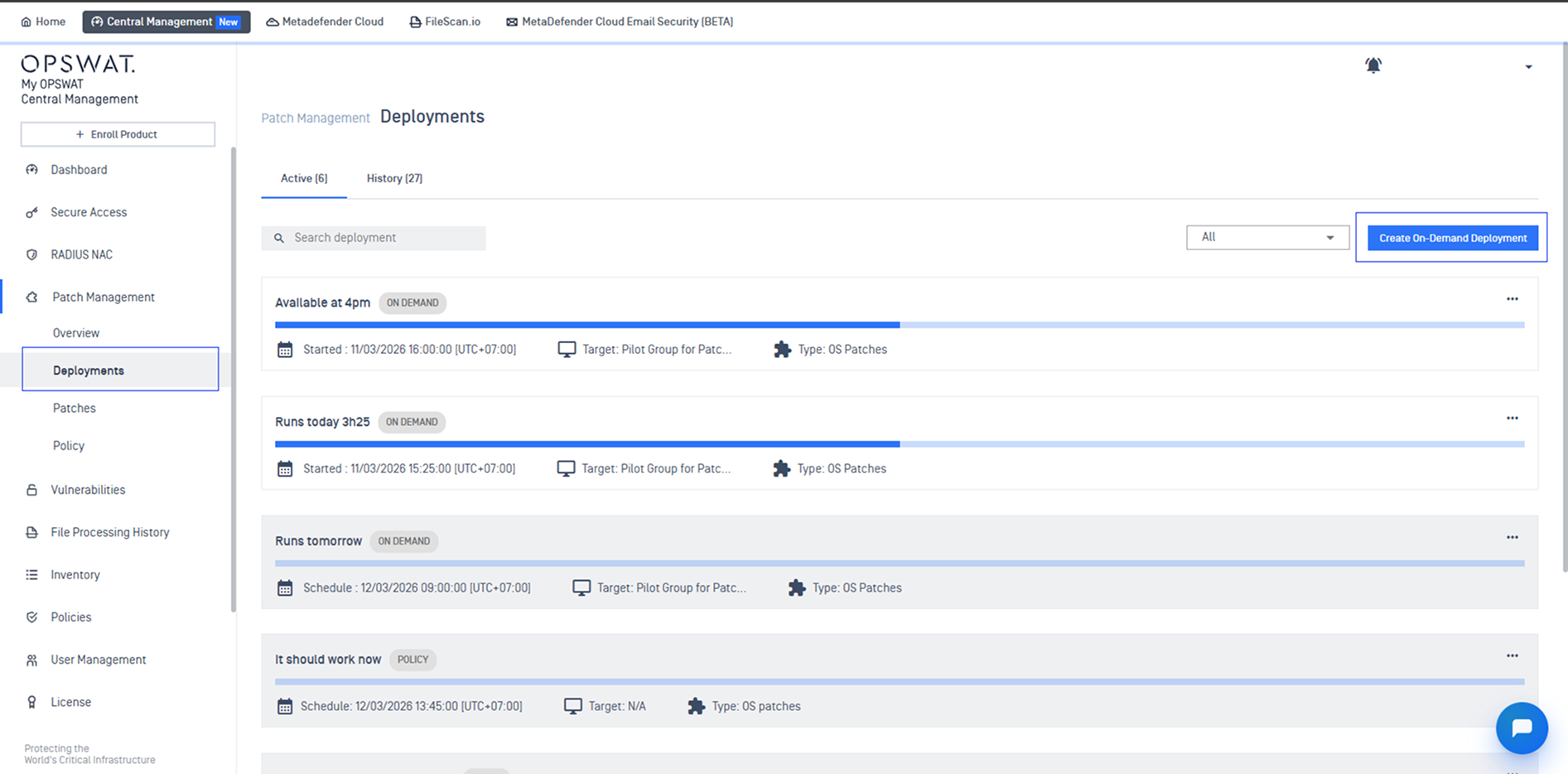
Task: Click the Vulnerabilities lock icon
Action: 31,490
